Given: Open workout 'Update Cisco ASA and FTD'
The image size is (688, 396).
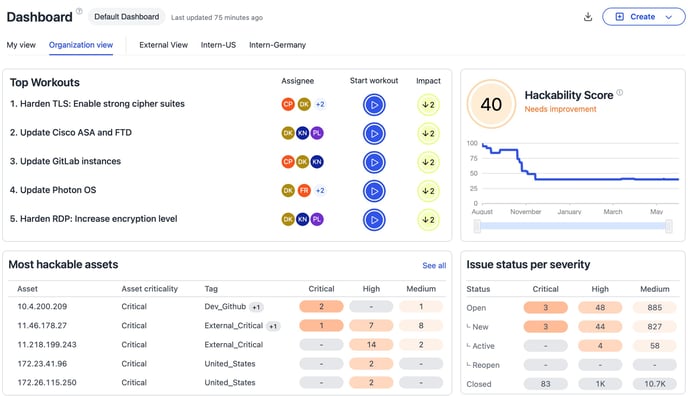Looking at the screenshot, I should 71,132.
